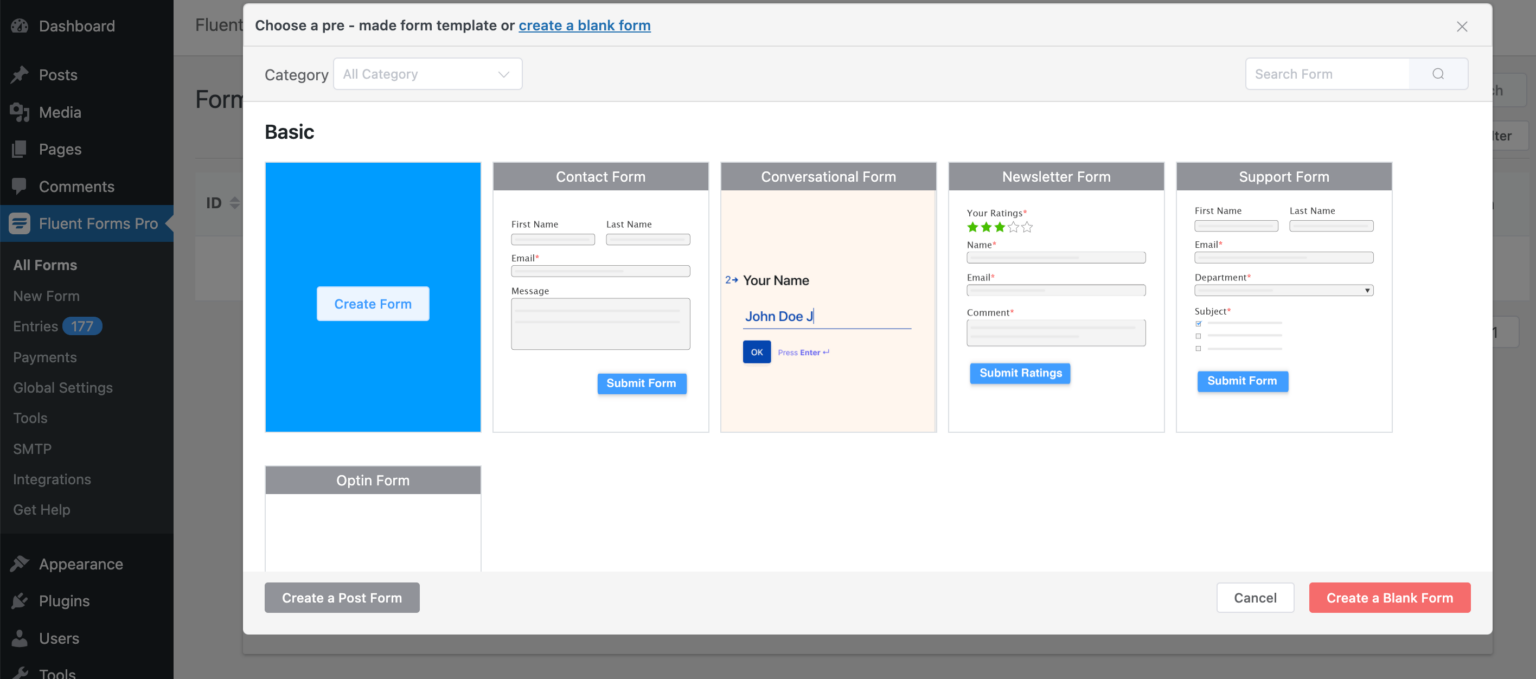Click Create a Blank Form
Viewport: 1536px width, 679px height.
click(x=1389, y=597)
